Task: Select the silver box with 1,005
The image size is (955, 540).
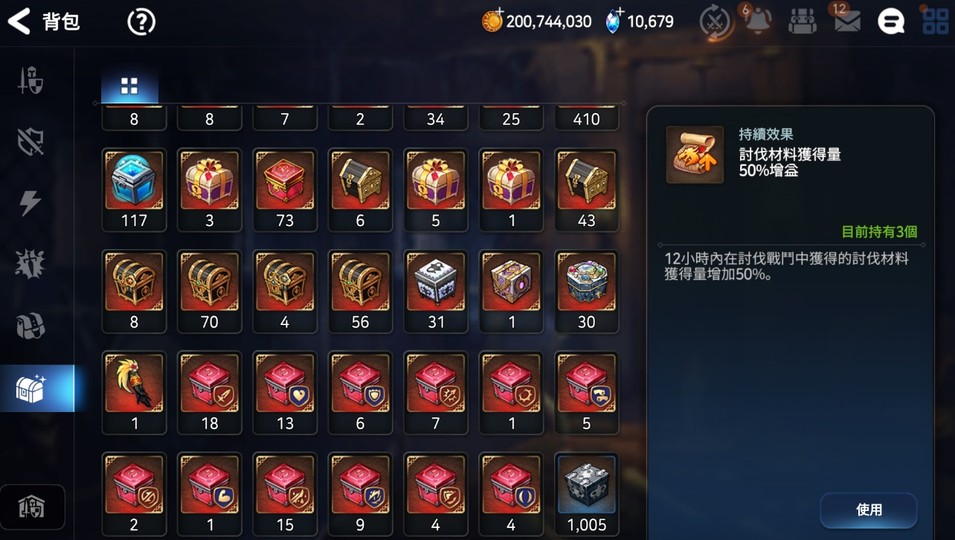Action: tap(587, 494)
